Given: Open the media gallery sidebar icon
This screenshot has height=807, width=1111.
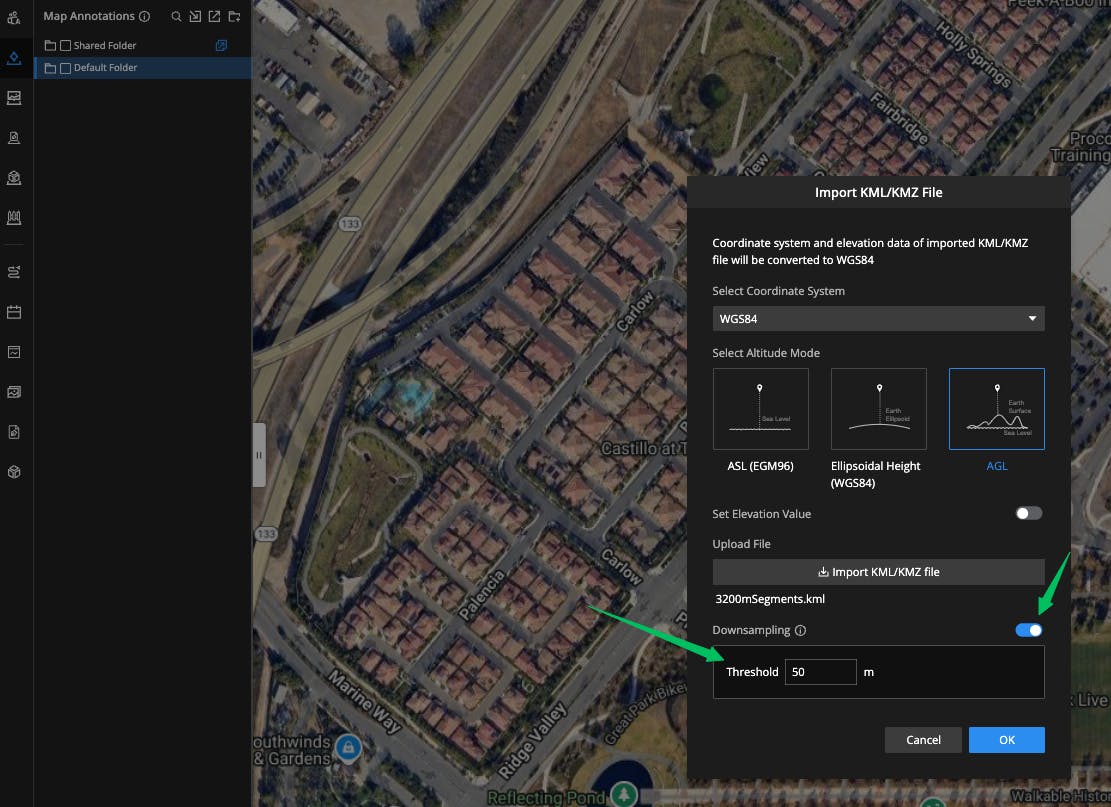Looking at the screenshot, I should [x=14, y=392].
